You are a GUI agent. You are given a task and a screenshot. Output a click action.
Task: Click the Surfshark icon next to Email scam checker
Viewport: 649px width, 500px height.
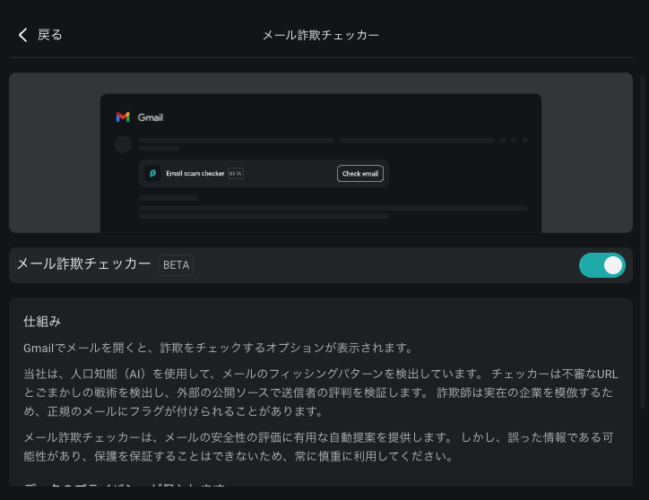[x=152, y=173]
